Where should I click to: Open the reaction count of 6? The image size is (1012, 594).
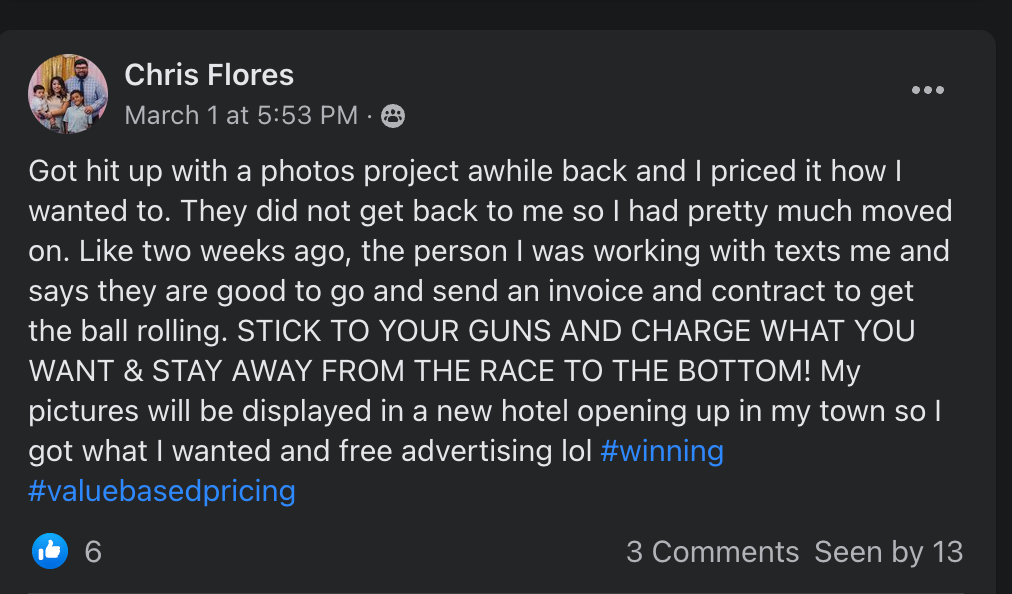[x=93, y=552]
